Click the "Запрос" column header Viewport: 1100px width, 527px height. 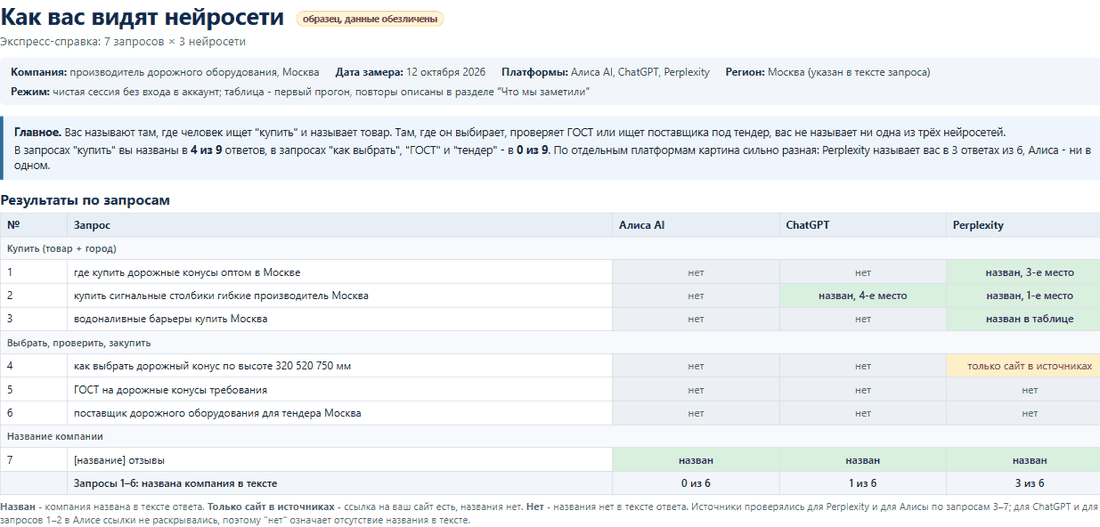pyautogui.click(x=340, y=225)
